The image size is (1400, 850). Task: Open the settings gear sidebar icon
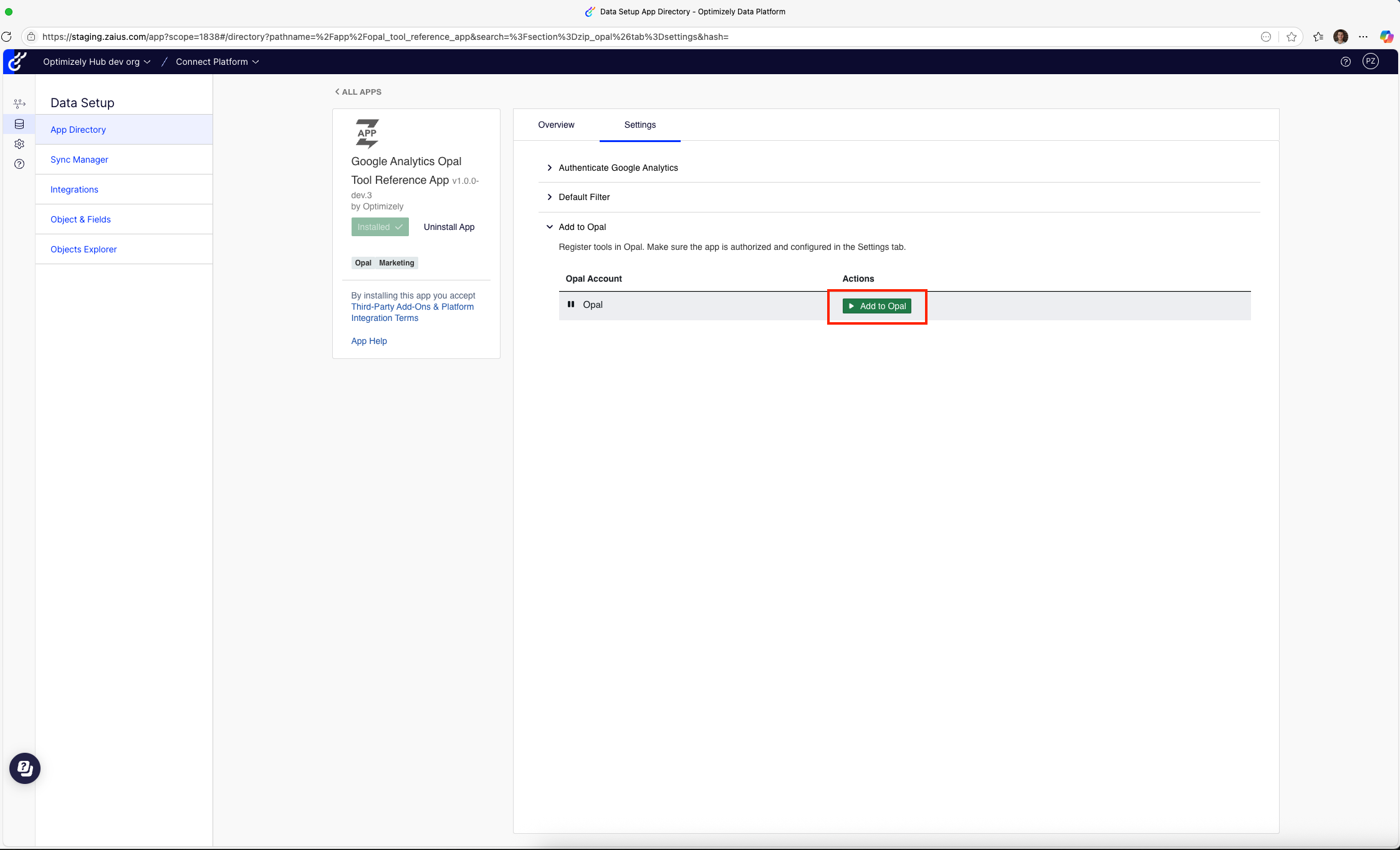[x=19, y=144]
